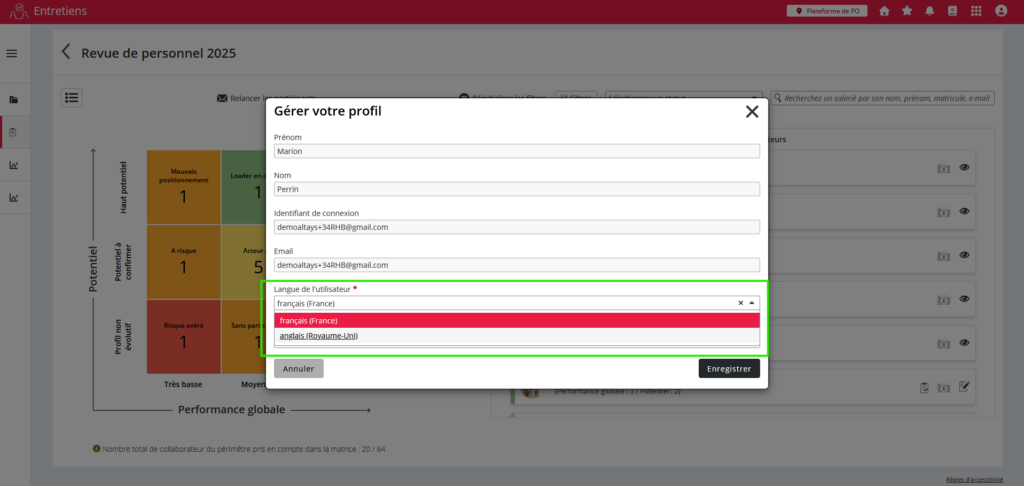
Task: Click the eye icon on first collaborator row
Action: (965, 168)
